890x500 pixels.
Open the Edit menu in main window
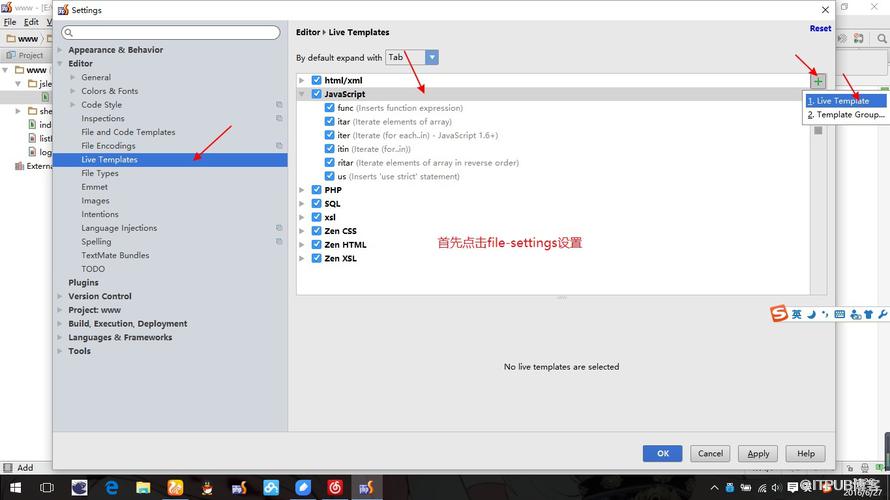(x=31, y=22)
